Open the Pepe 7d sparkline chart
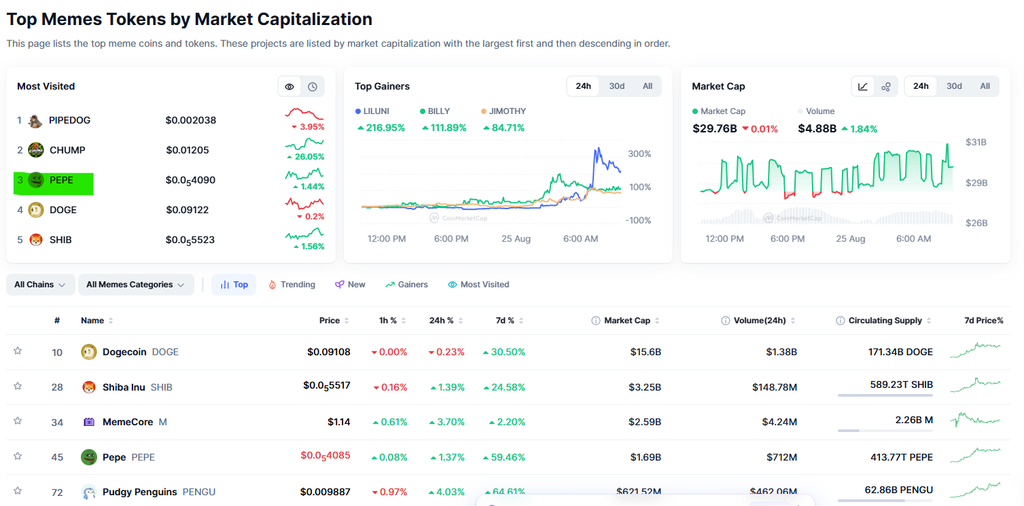Viewport: 1024px width, 506px height. pos(975,455)
